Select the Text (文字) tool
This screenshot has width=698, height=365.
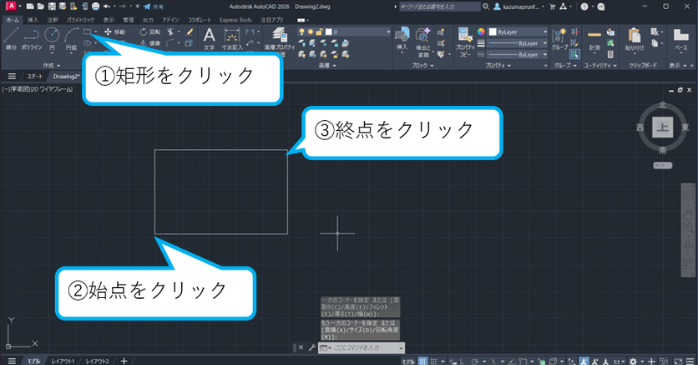pyautogui.click(x=209, y=38)
